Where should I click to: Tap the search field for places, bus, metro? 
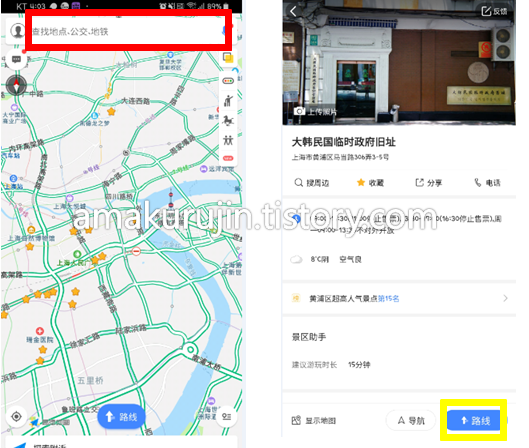[x=128, y=31]
